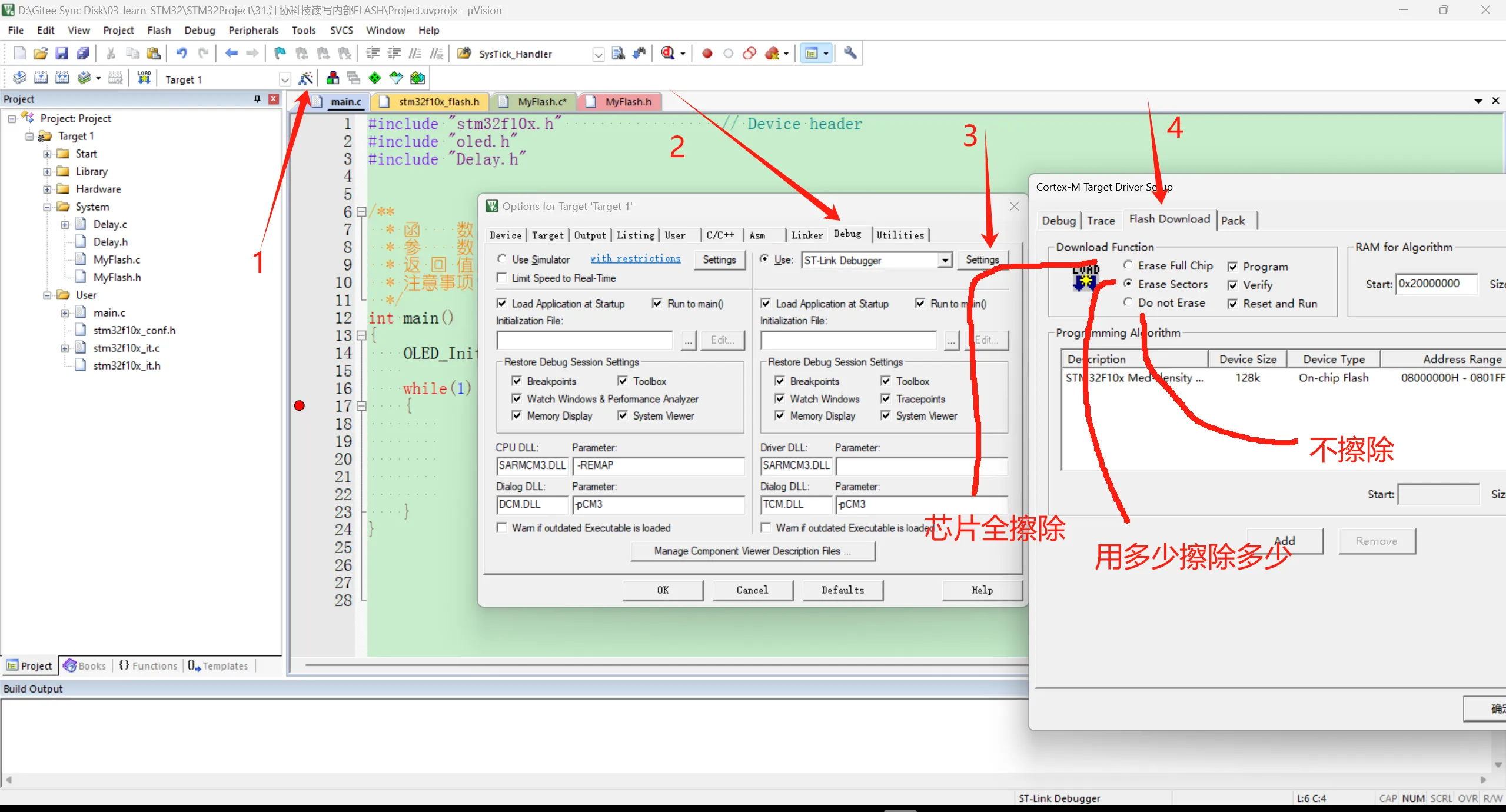This screenshot has width=1506, height=812.
Task: Expand the Library folder in Project tree
Action: click(47, 172)
